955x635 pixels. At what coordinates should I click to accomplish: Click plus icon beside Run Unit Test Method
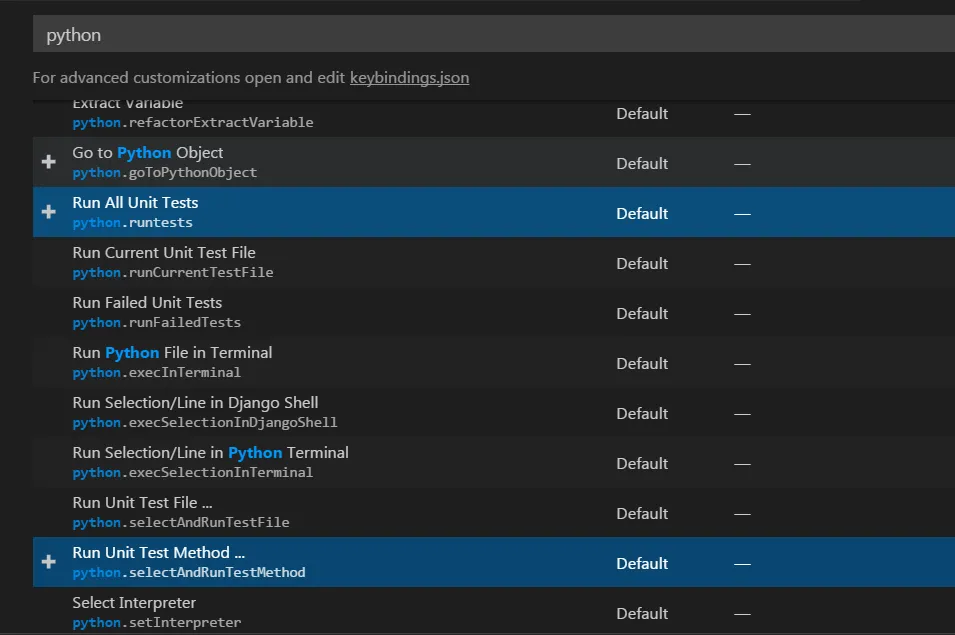pyautogui.click(x=48, y=562)
